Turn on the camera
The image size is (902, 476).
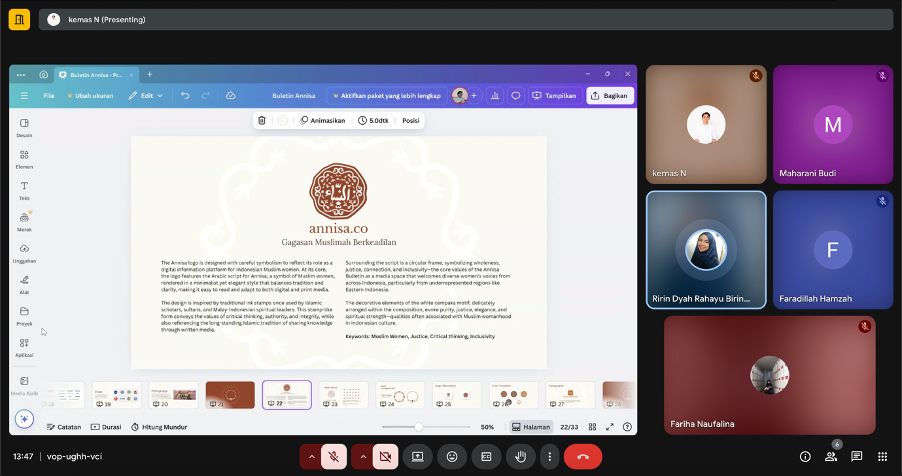point(385,456)
